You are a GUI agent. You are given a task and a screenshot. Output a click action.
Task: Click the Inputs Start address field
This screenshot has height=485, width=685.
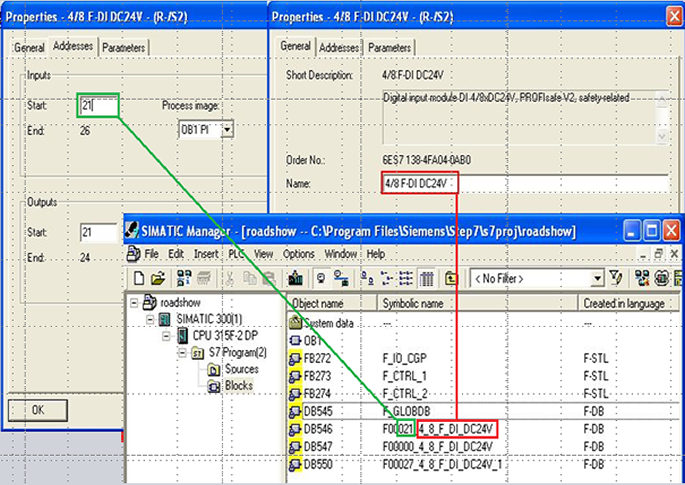(98, 105)
